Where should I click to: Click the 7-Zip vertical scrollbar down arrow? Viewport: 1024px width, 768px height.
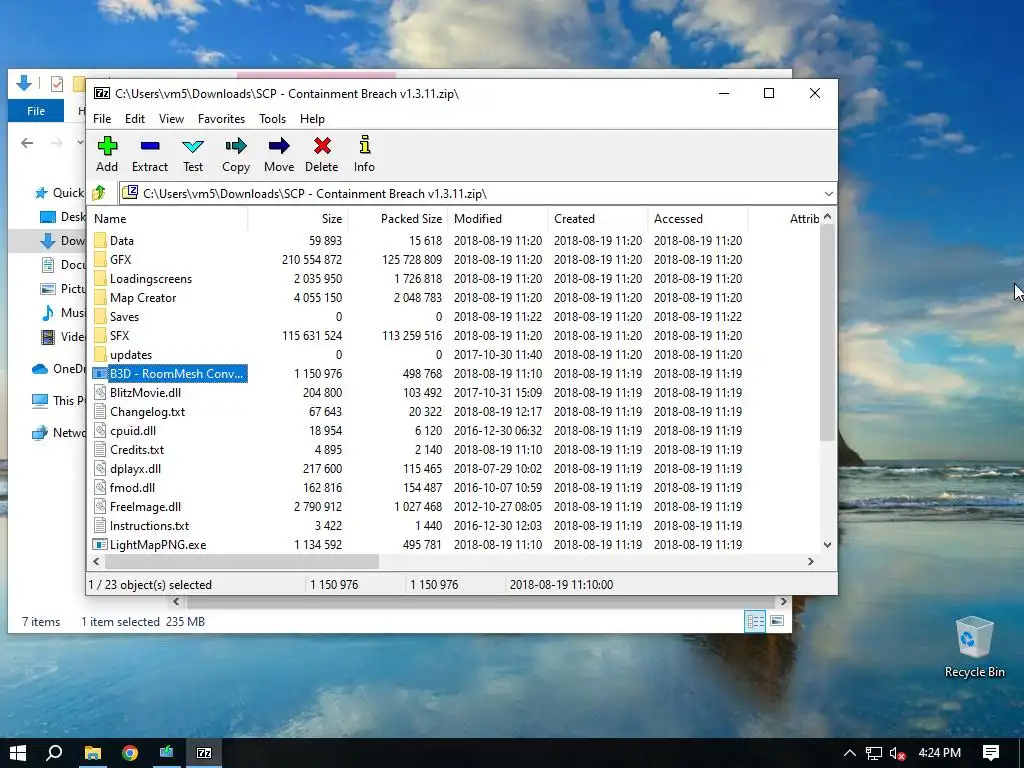(827, 545)
